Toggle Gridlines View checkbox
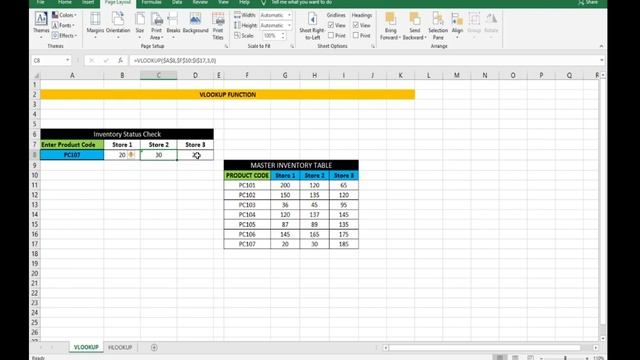 click(x=331, y=25)
